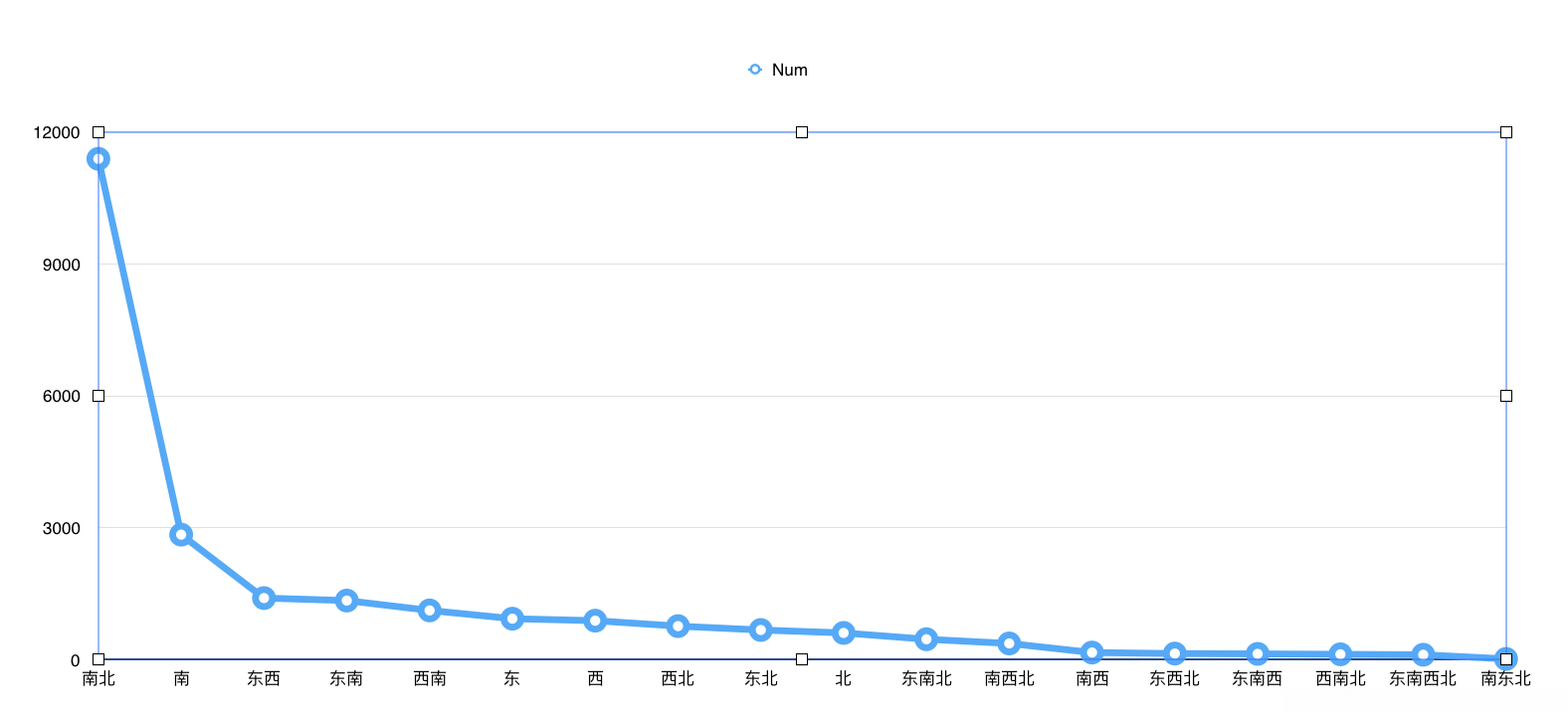Select the 东南西北 data point marker
Image resolution: width=1568 pixels, height=720 pixels.
click(x=1424, y=655)
